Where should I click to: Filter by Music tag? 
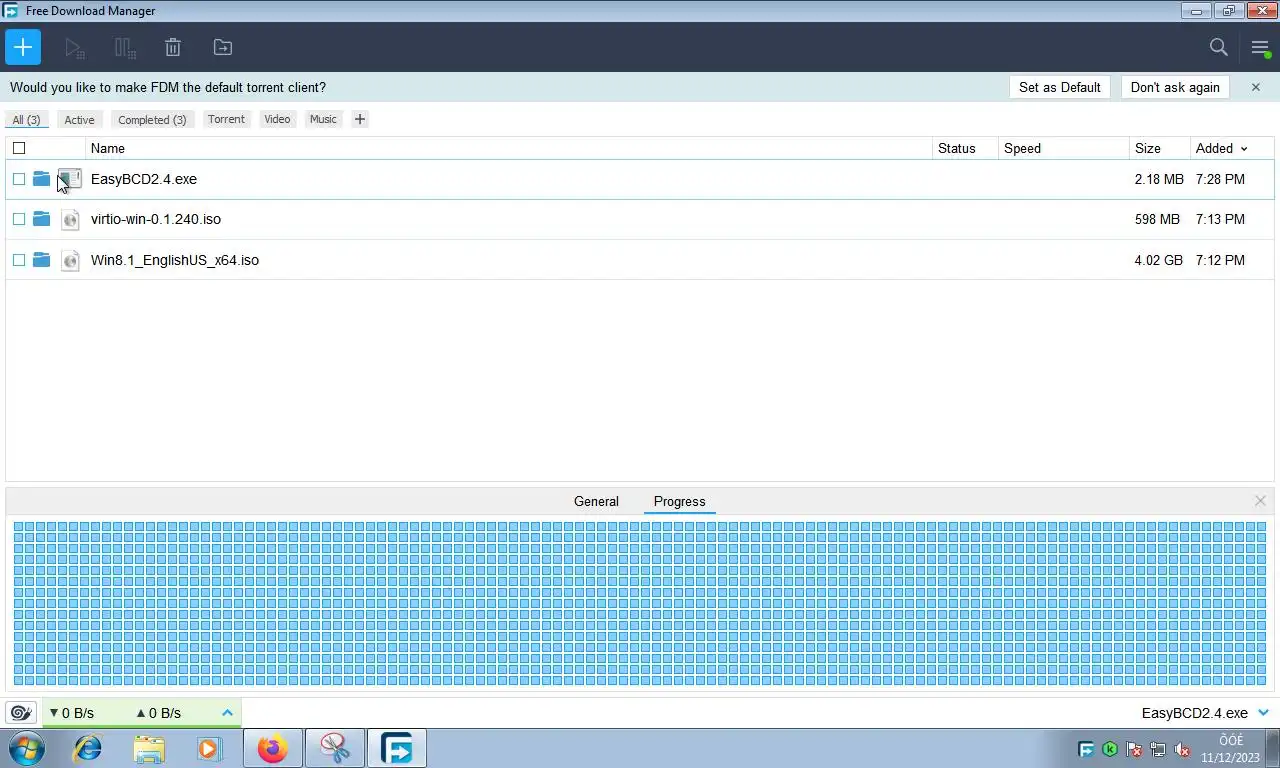coord(323,119)
